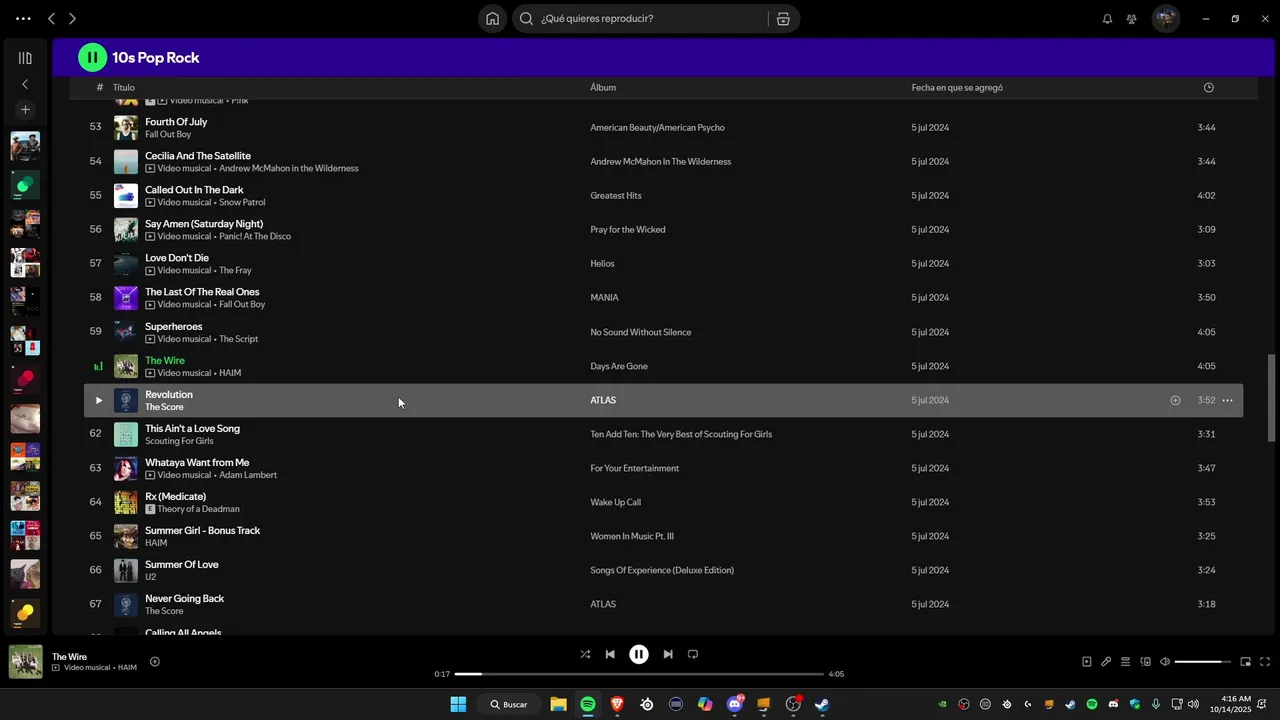Viewport: 1280px width, 720px height.
Task: Enter full screen mode
Action: (1265, 661)
